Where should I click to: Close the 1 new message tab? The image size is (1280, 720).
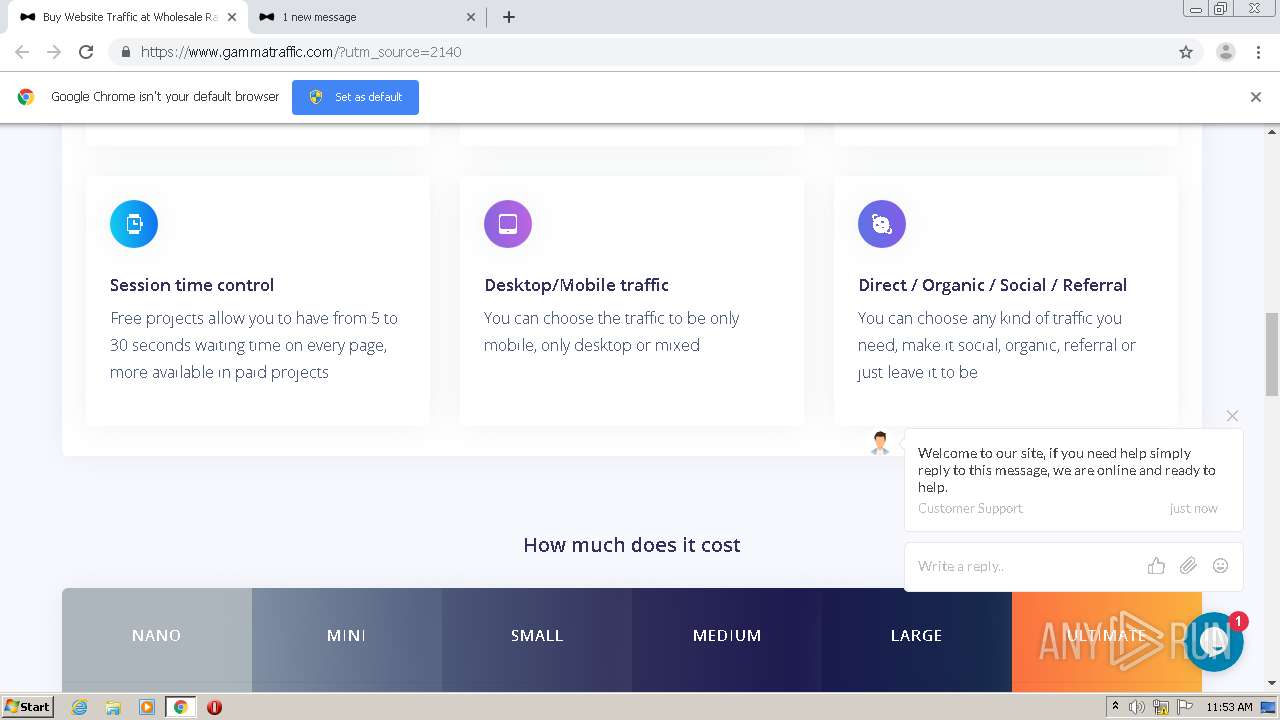471,17
